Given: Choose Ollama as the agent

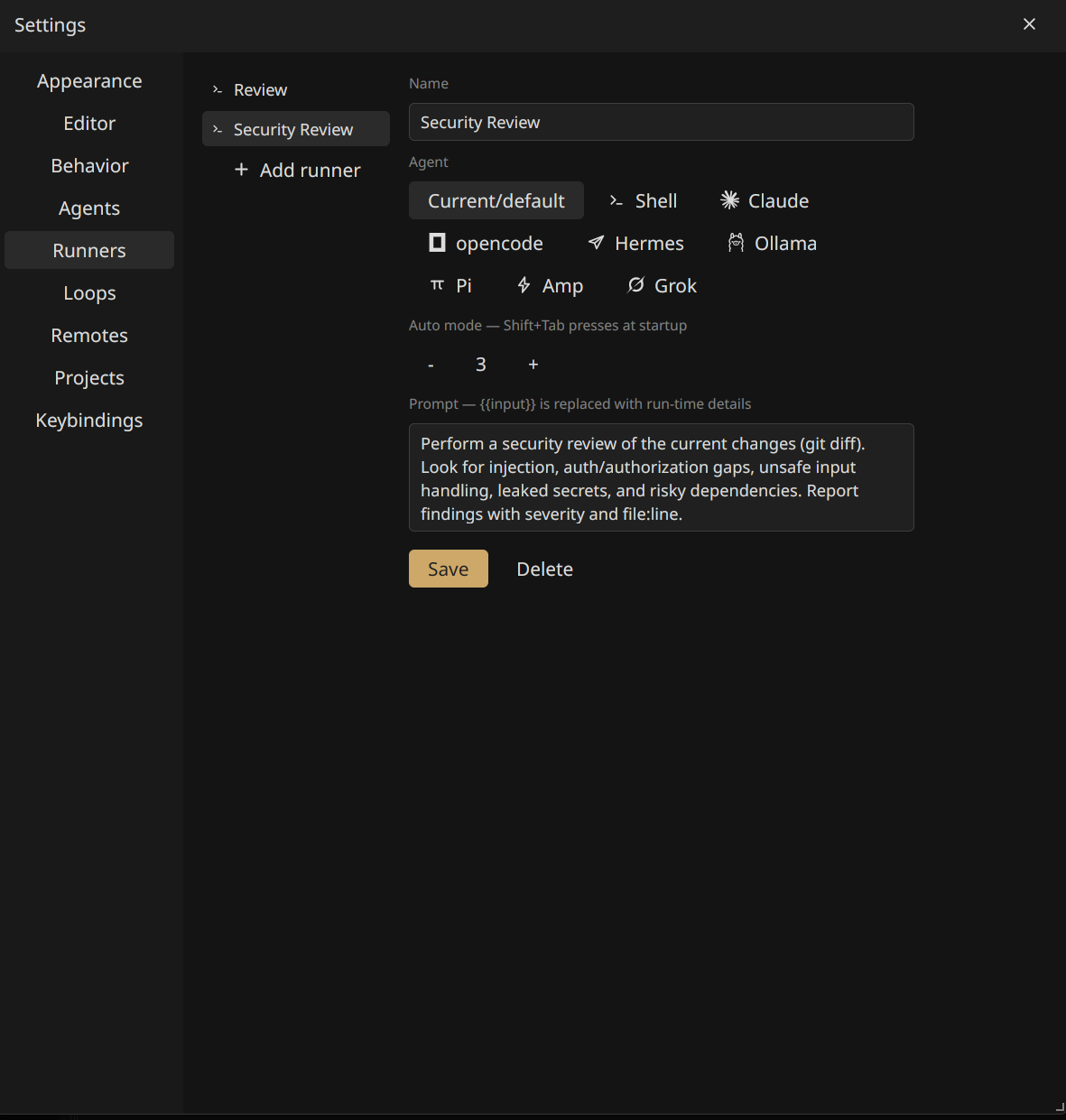Looking at the screenshot, I should pyautogui.click(x=772, y=243).
